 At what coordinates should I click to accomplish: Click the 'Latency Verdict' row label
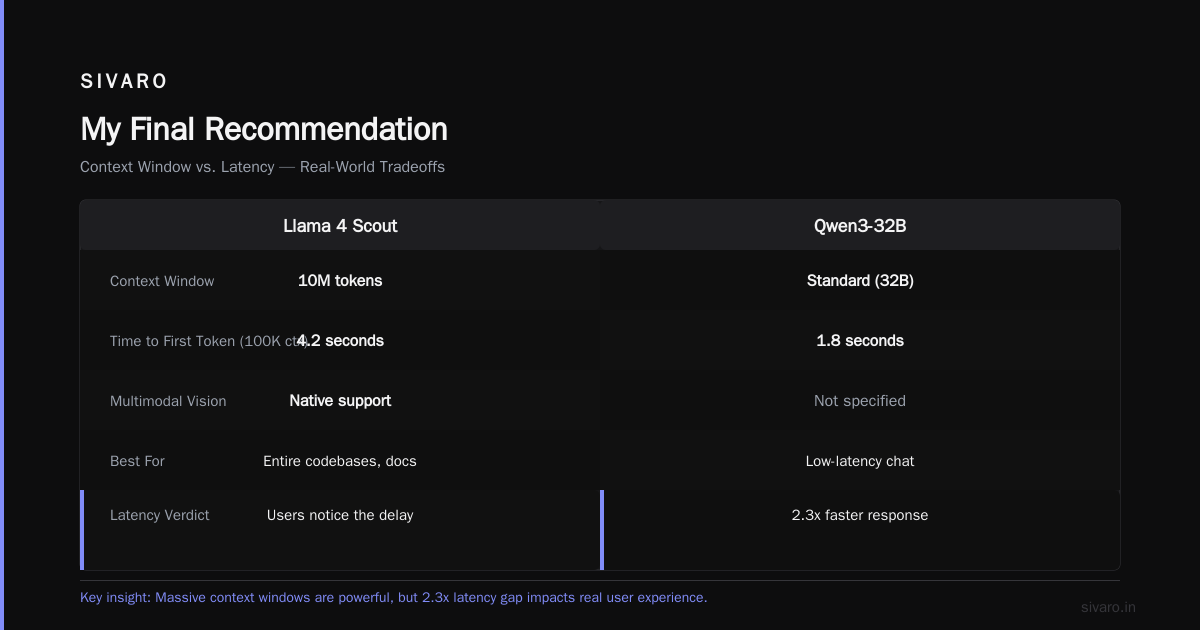click(x=160, y=515)
